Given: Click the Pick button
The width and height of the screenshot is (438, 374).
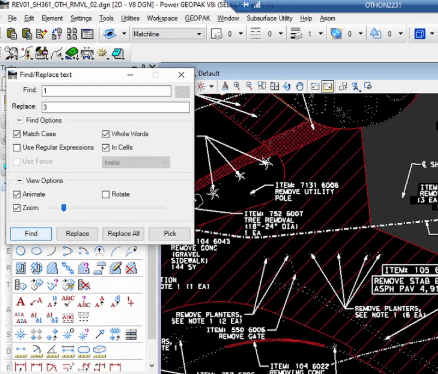Looking at the screenshot, I should coord(170,234).
